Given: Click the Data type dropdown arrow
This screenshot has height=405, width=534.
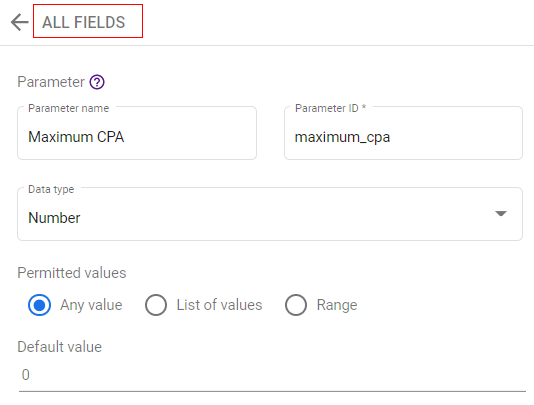Looking at the screenshot, I should (501, 214).
